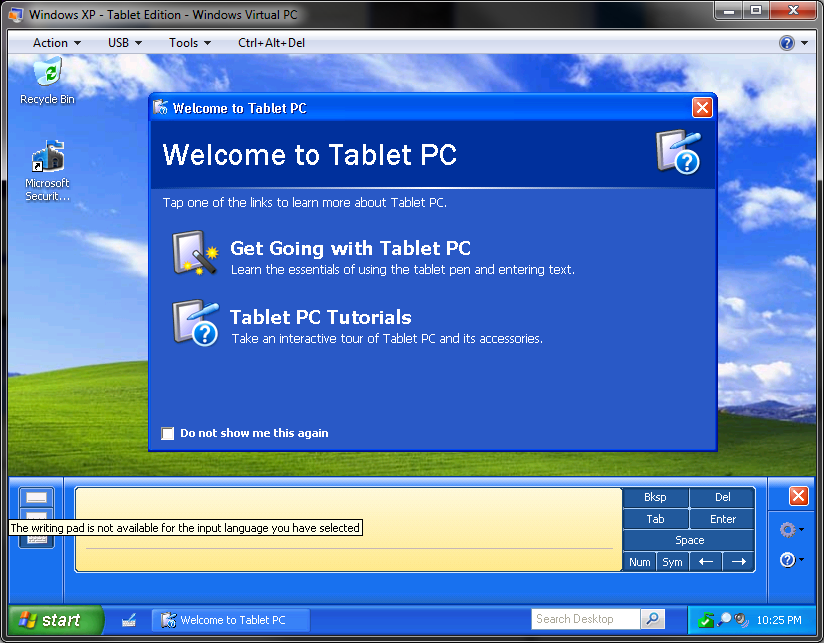This screenshot has width=824, height=643.
Task: Click 'Tap one of the links' instruction text
Action: tap(305, 203)
